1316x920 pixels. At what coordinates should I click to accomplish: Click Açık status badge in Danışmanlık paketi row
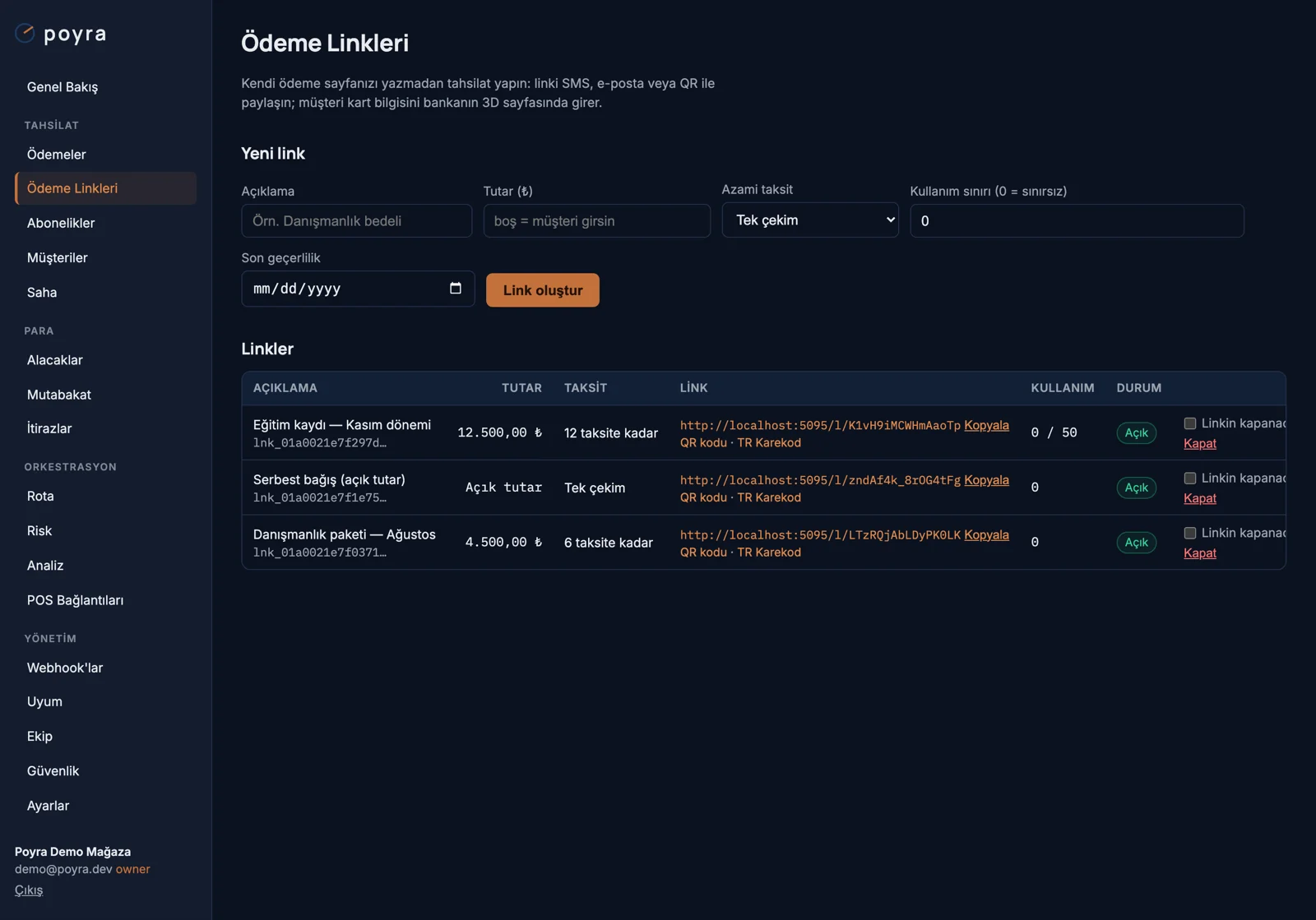tap(1137, 543)
